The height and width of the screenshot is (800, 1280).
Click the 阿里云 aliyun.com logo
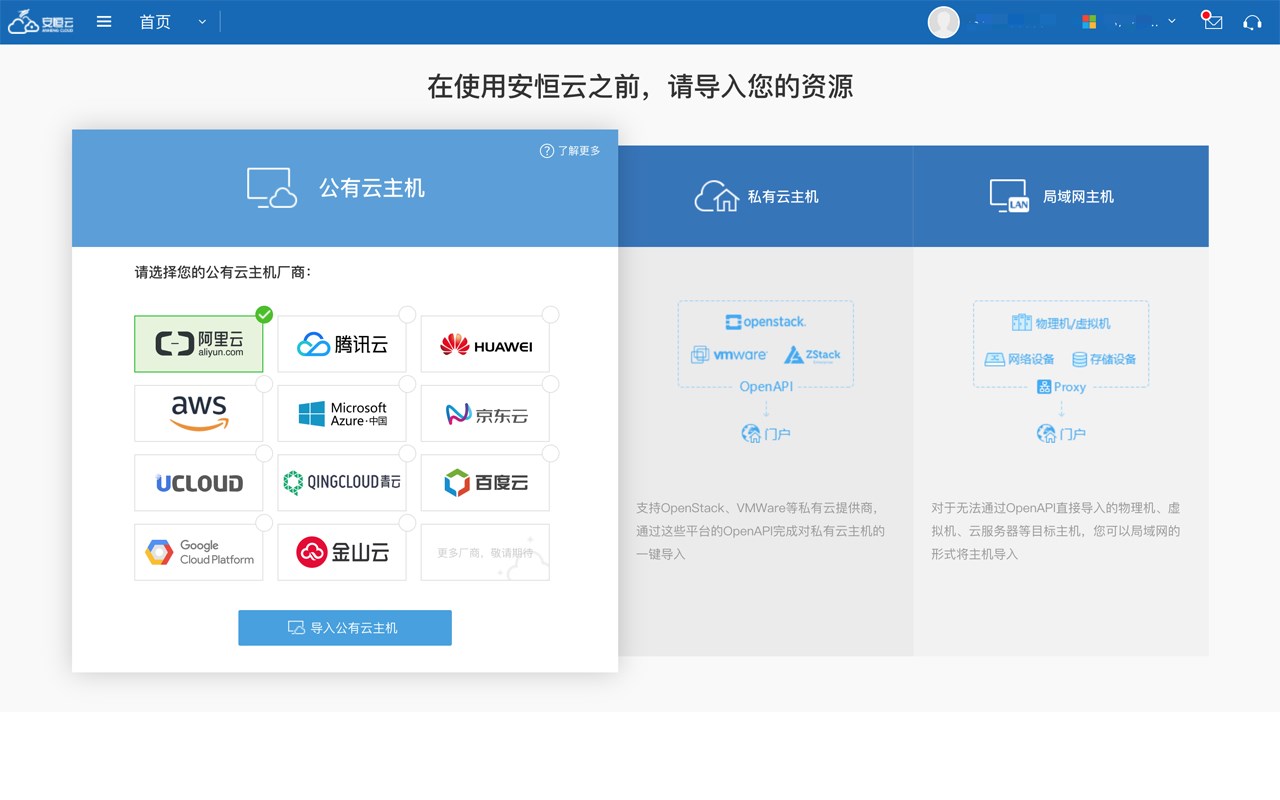199,344
